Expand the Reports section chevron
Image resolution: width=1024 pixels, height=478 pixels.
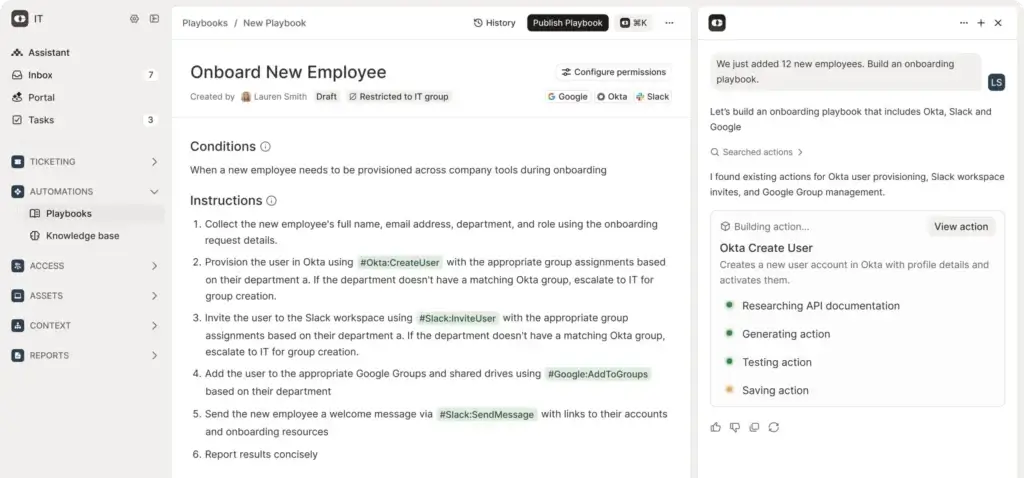(155, 356)
